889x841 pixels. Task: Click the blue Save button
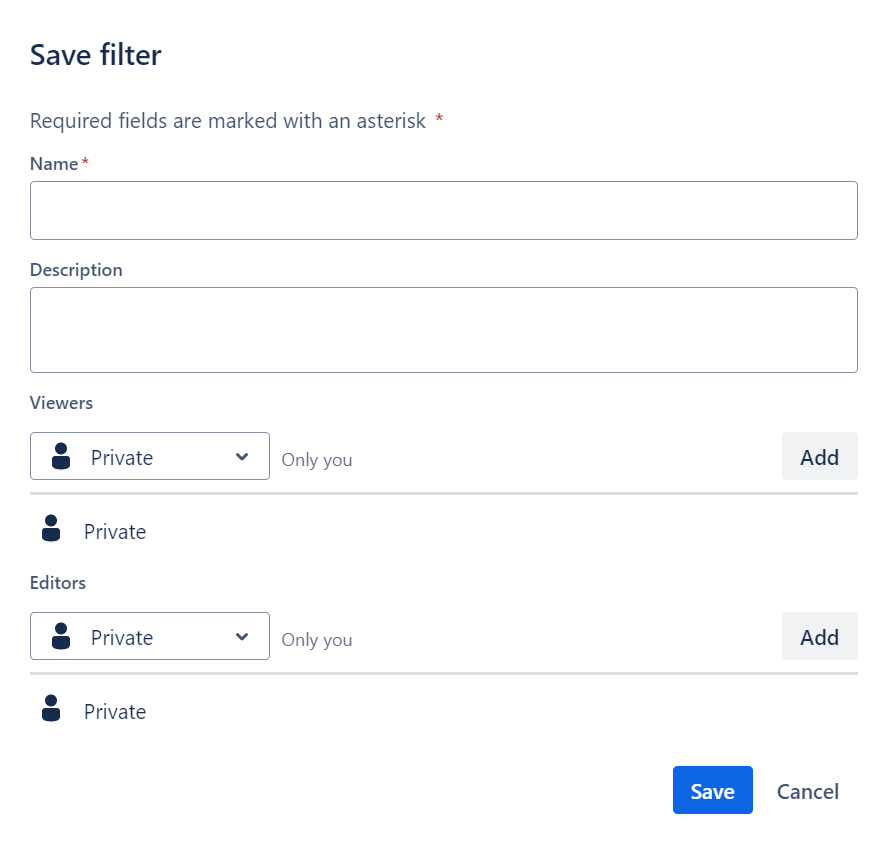click(x=712, y=791)
